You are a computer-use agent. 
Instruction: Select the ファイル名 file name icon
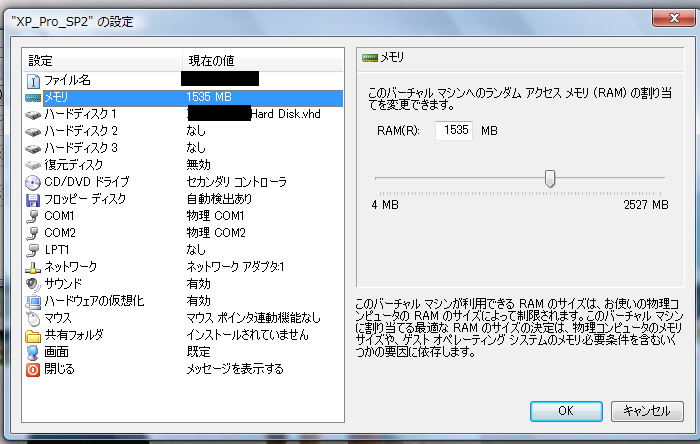coord(32,80)
